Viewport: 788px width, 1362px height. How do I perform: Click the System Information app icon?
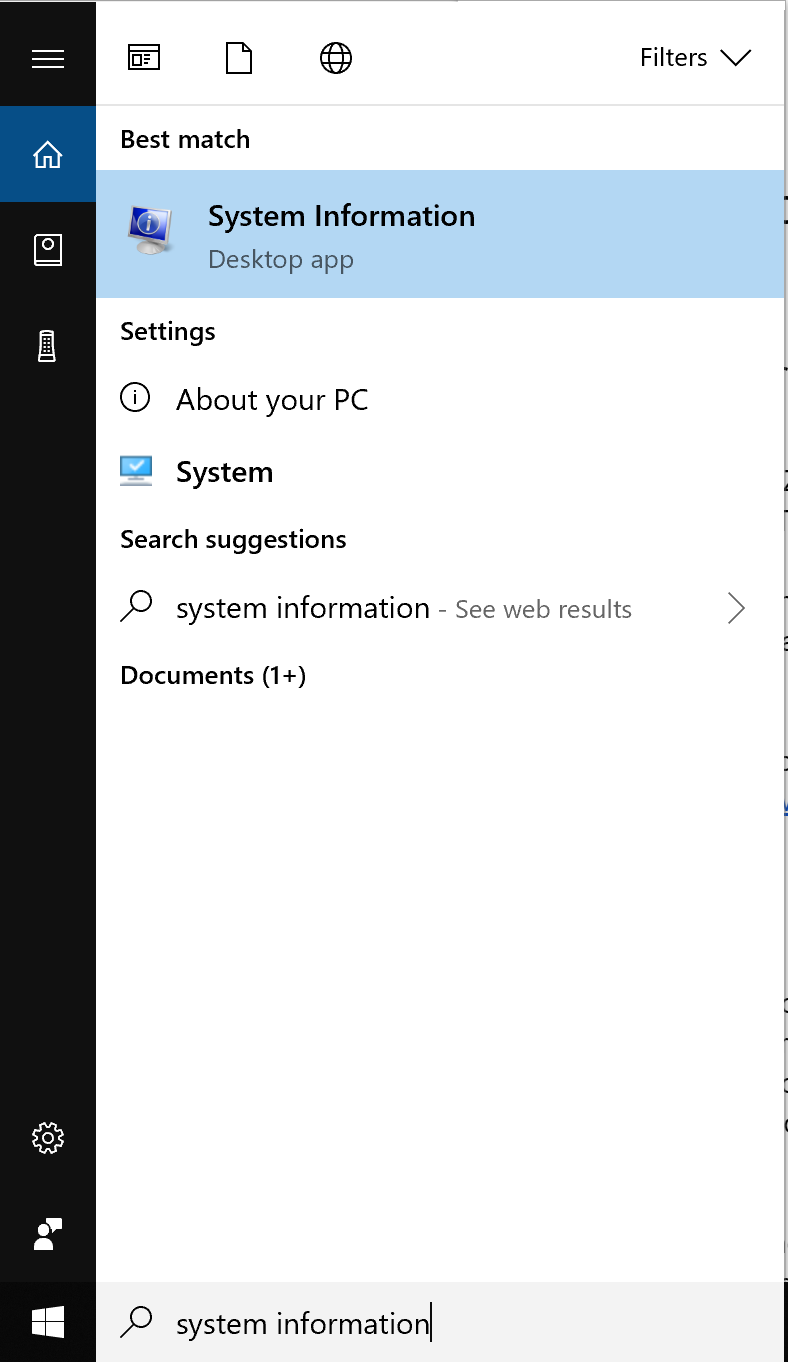tap(150, 231)
